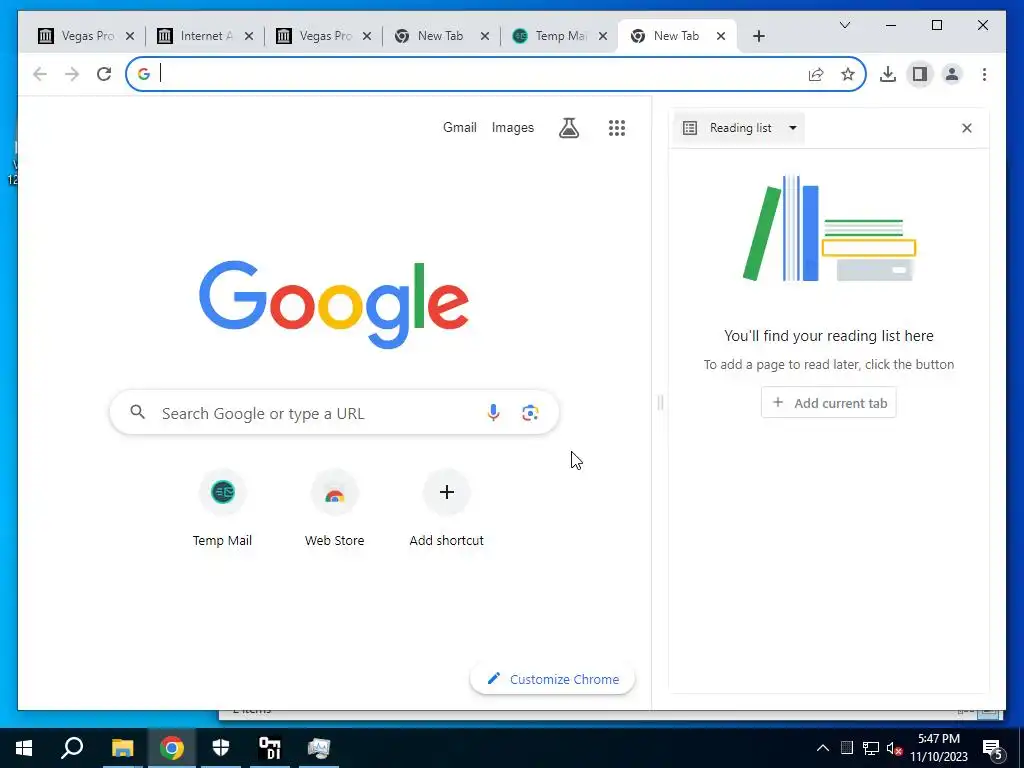Close the Temp Mail tab
The image size is (1024, 768).
point(603,36)
